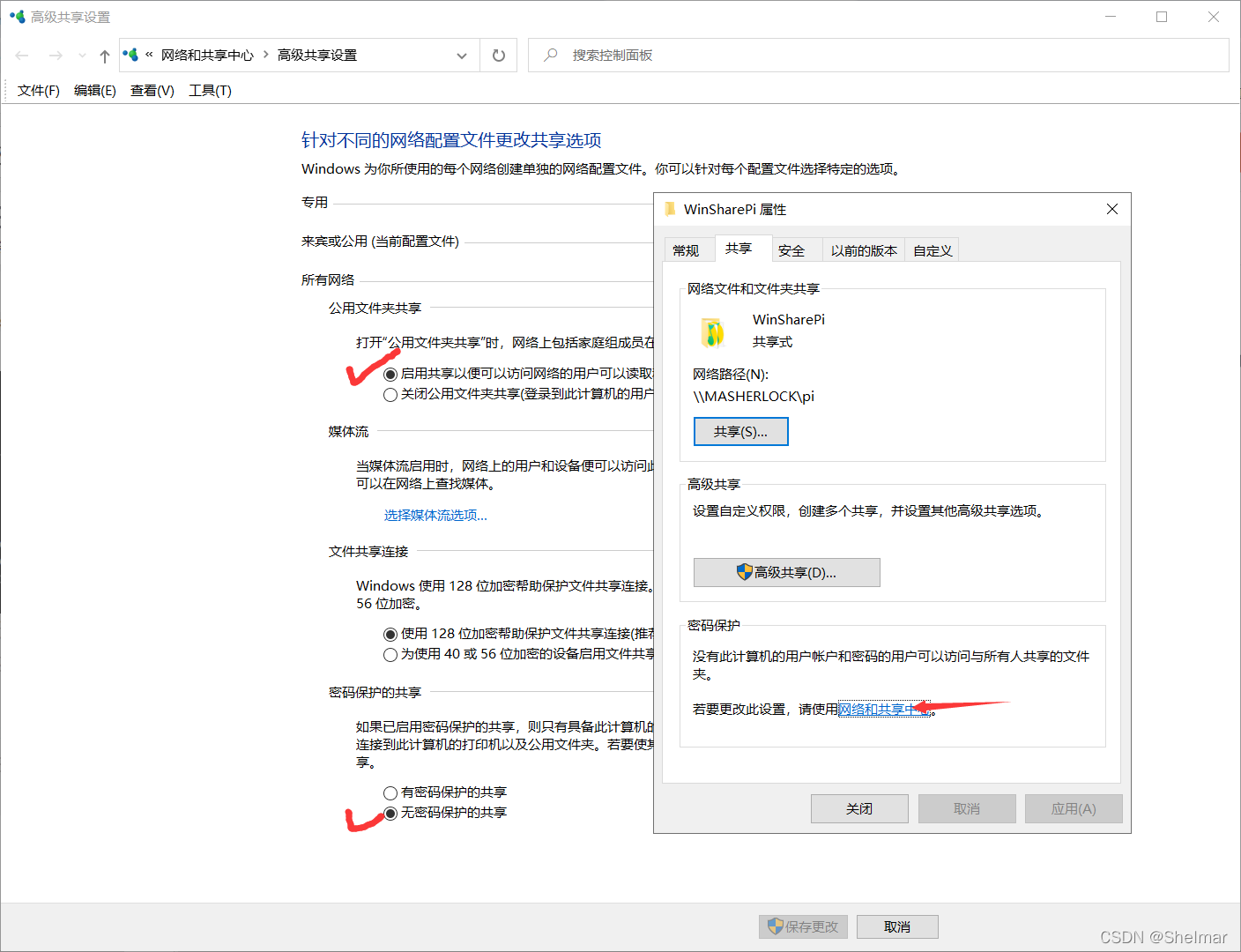Focus the 搜索控制面板 search box
The height and width of the screenshot is (952, 1241).
(878, 55)
